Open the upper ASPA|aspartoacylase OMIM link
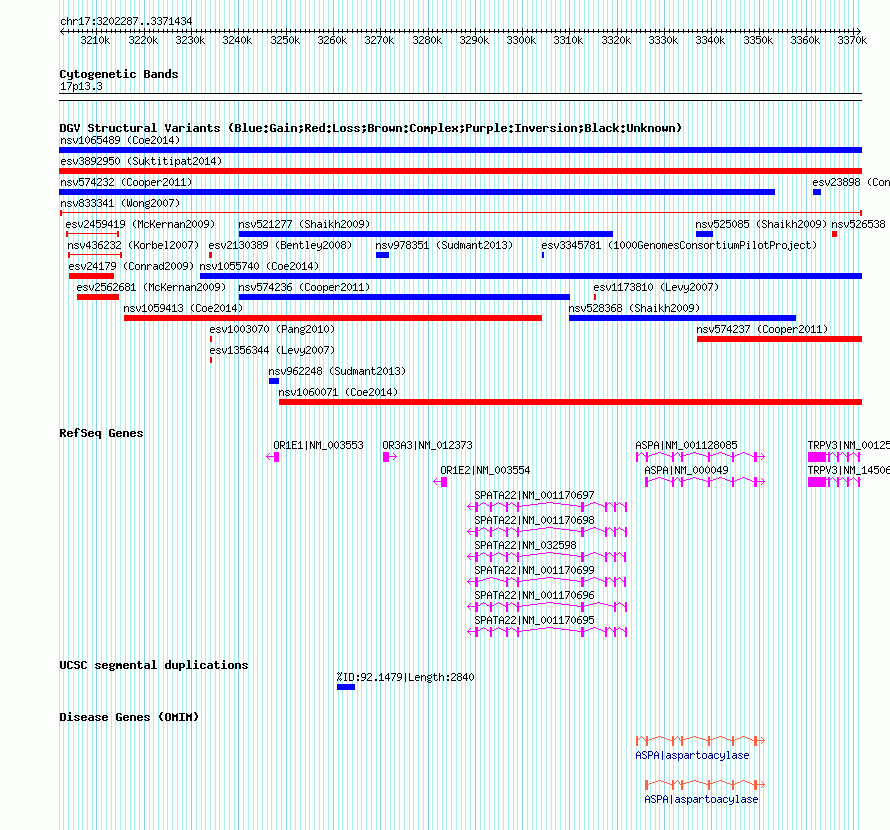The width and height of the screenshot is (890, 830). 692,756
